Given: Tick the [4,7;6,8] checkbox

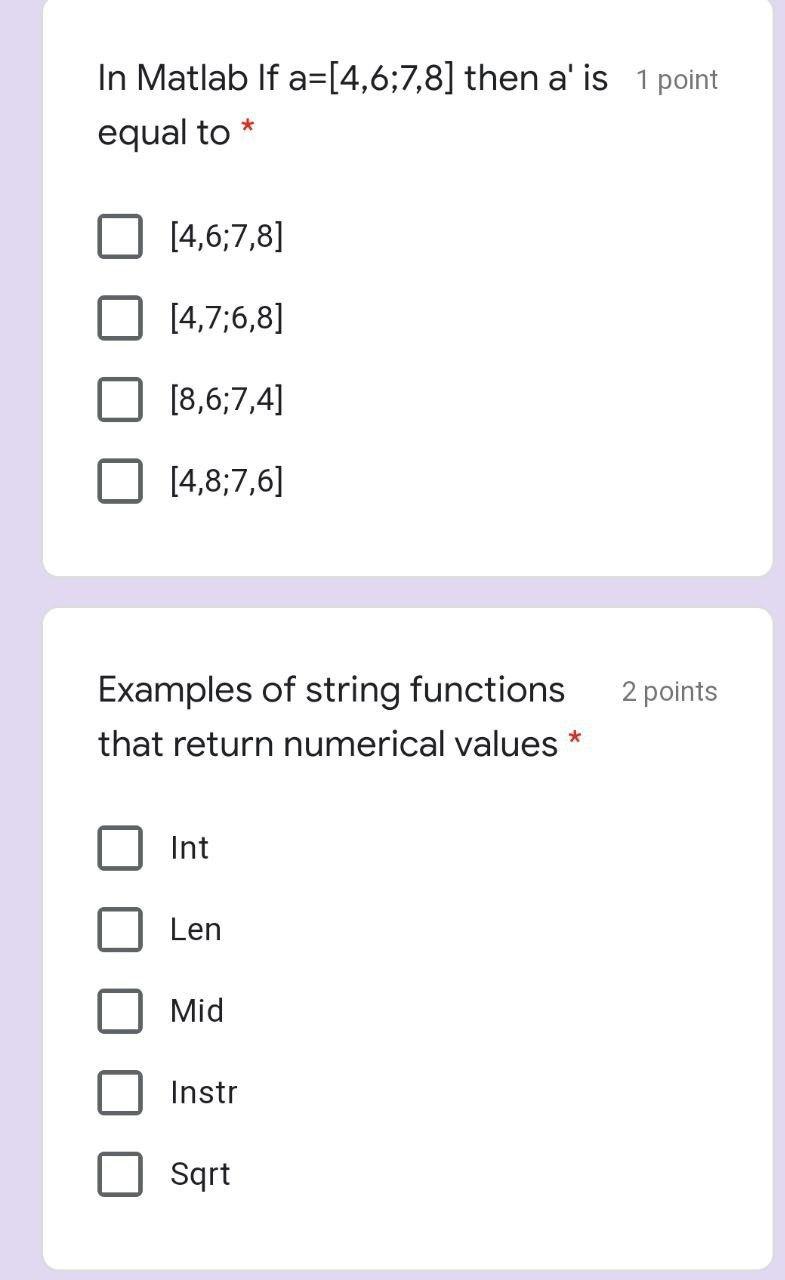Looking at the screenshot, I should 120,318.
